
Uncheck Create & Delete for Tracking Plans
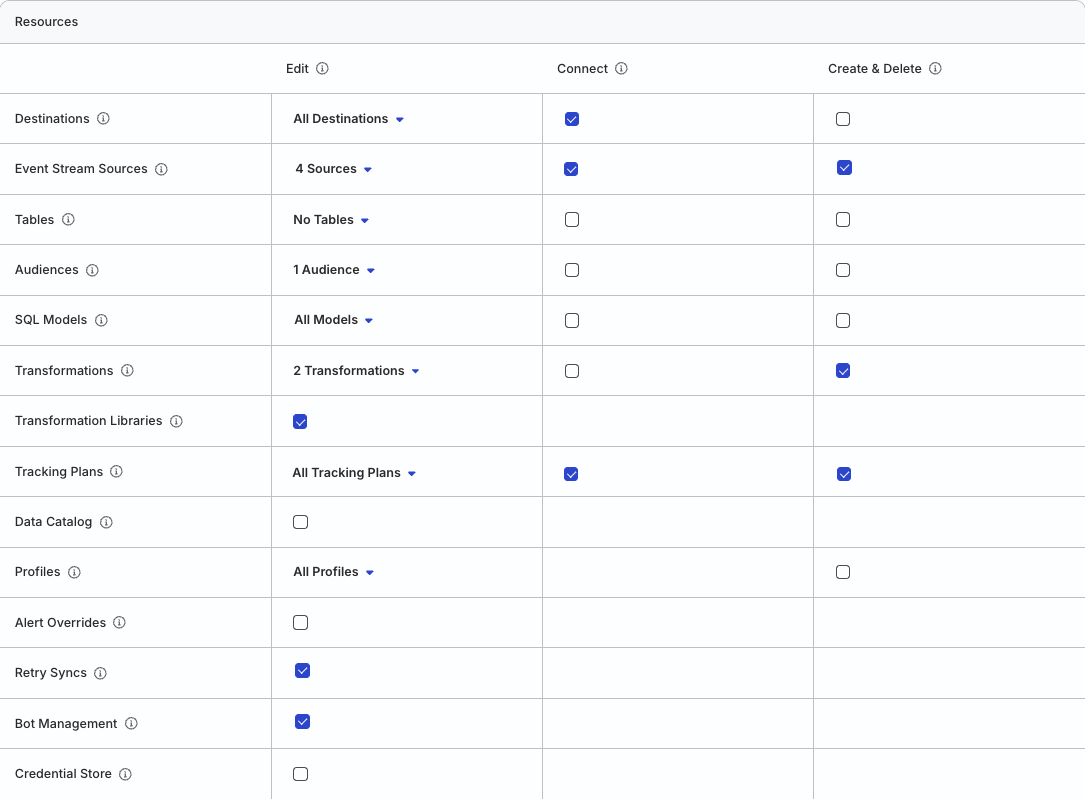click(844, 474)
